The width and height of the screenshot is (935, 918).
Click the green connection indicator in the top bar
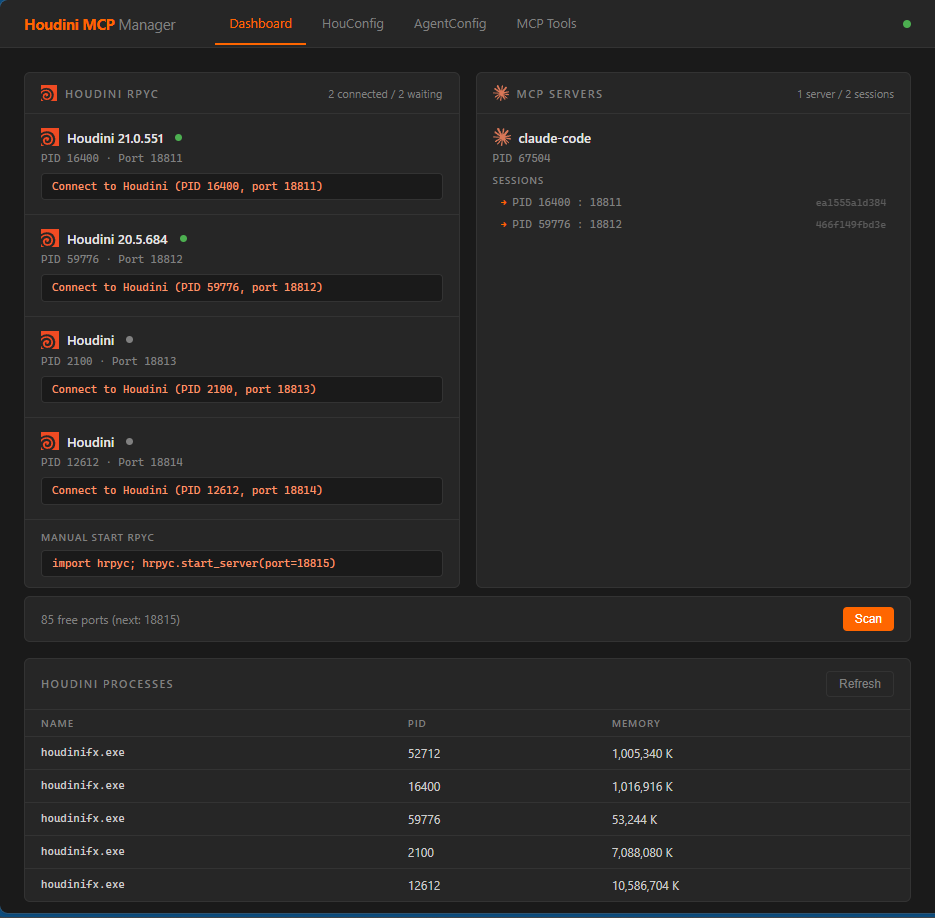(907, 24)
